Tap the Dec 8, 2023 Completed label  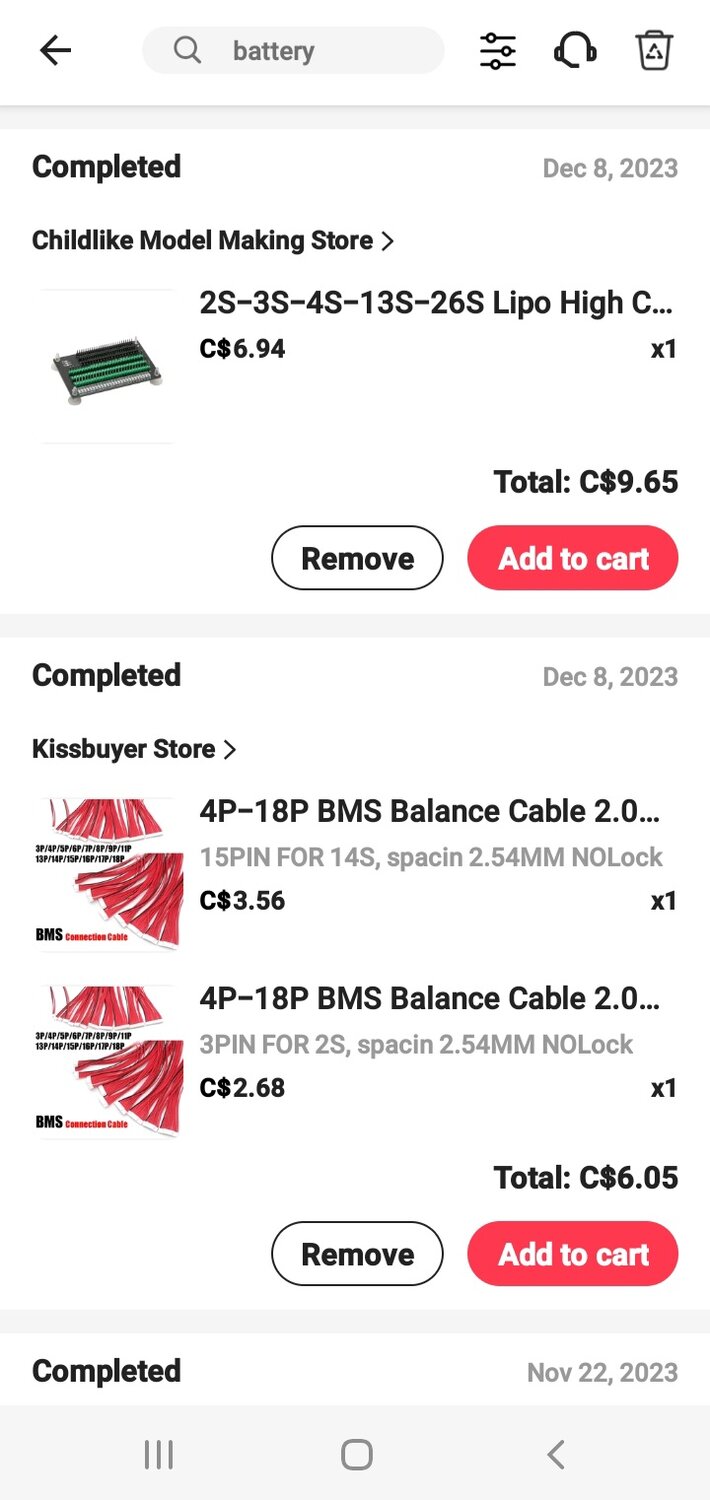pos(106,168)
